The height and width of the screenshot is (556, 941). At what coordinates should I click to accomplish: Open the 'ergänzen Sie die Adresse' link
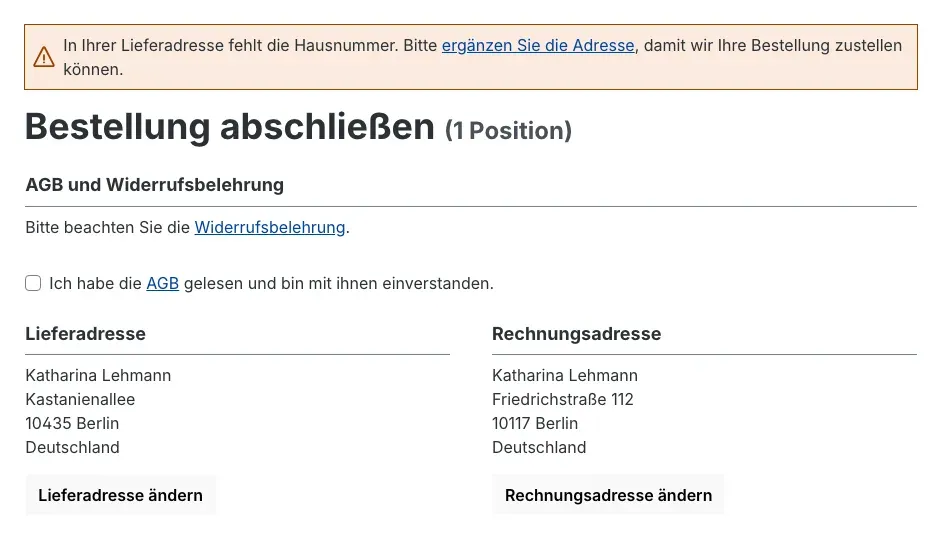tap(538, 46)
